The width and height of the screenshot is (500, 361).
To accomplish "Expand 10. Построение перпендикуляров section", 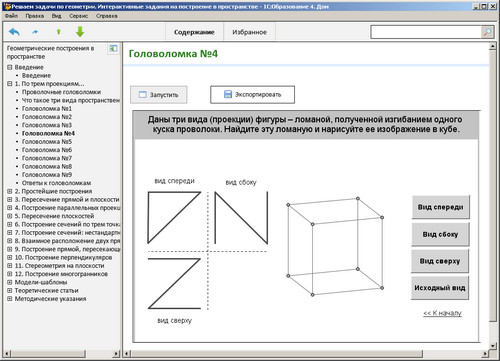I will (10, 257).
